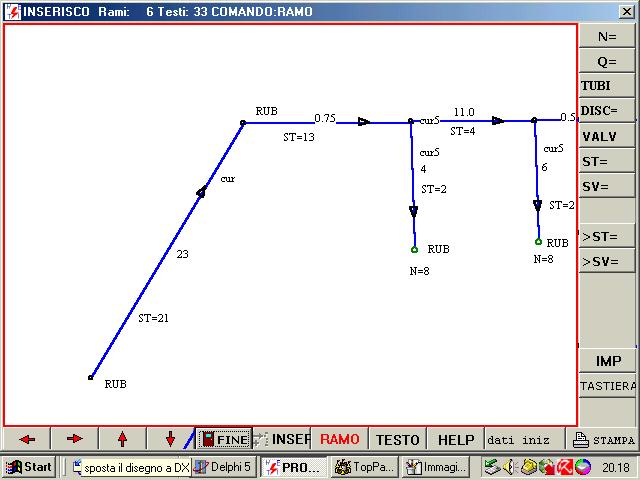Click the INSER button

[282, 439]
